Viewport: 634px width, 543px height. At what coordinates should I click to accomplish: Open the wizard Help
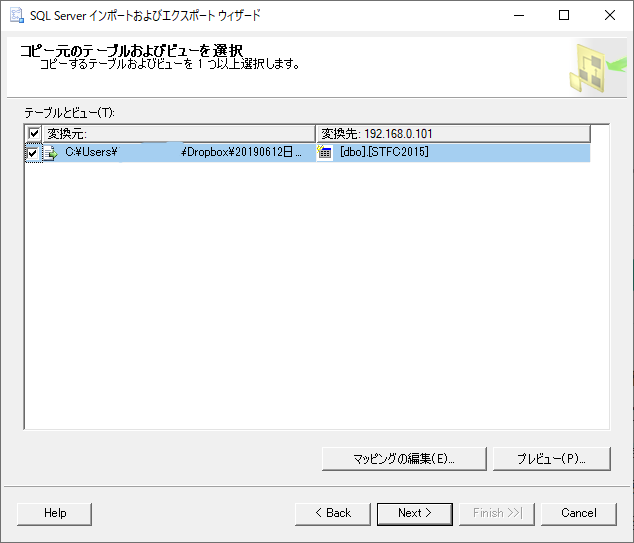(x=55, y=513)
